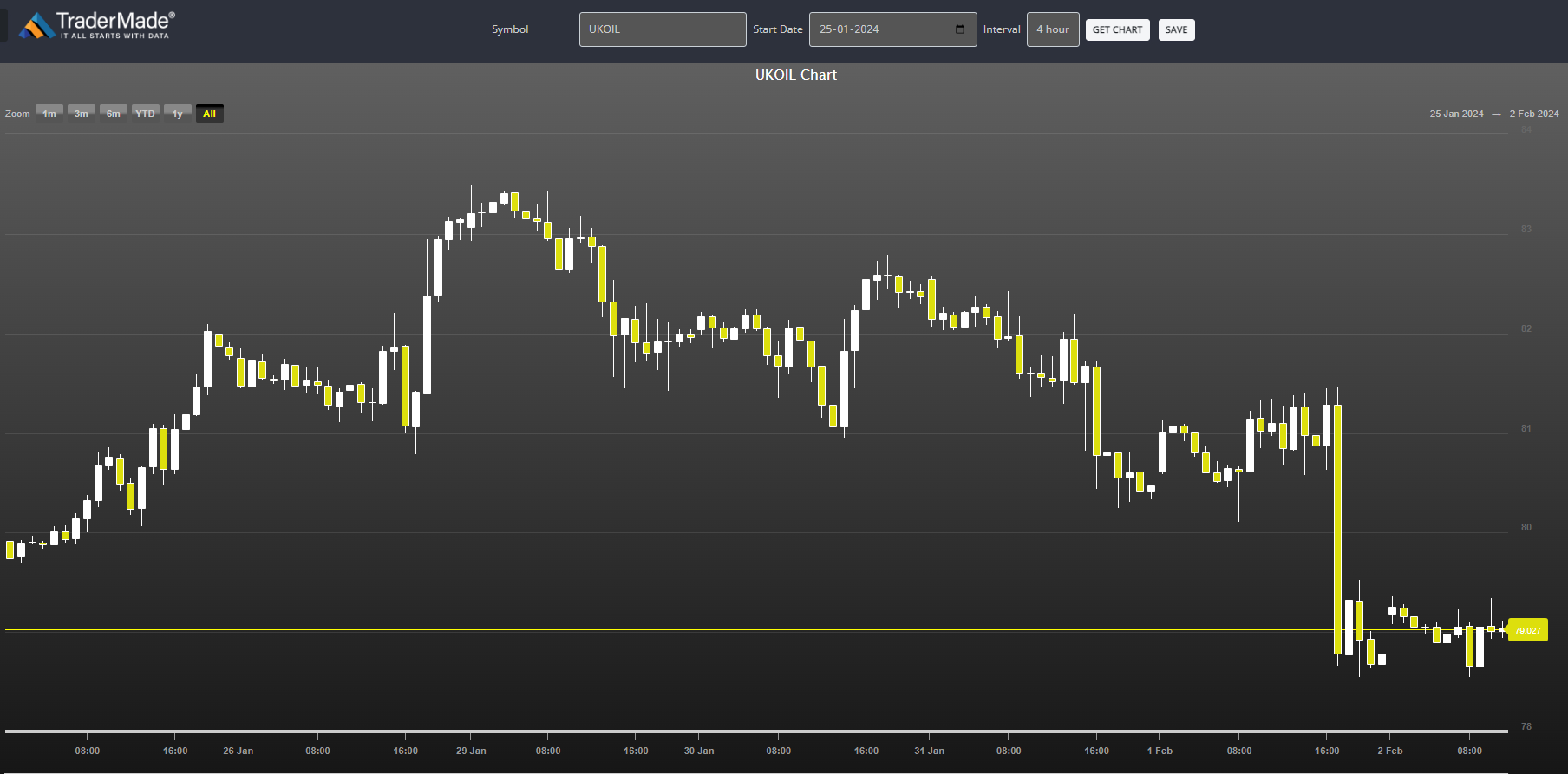The height and width of the screenshot is (774, 1568).
Task: Click the 30 Jan x-axis label
Action: pos(699,751)
